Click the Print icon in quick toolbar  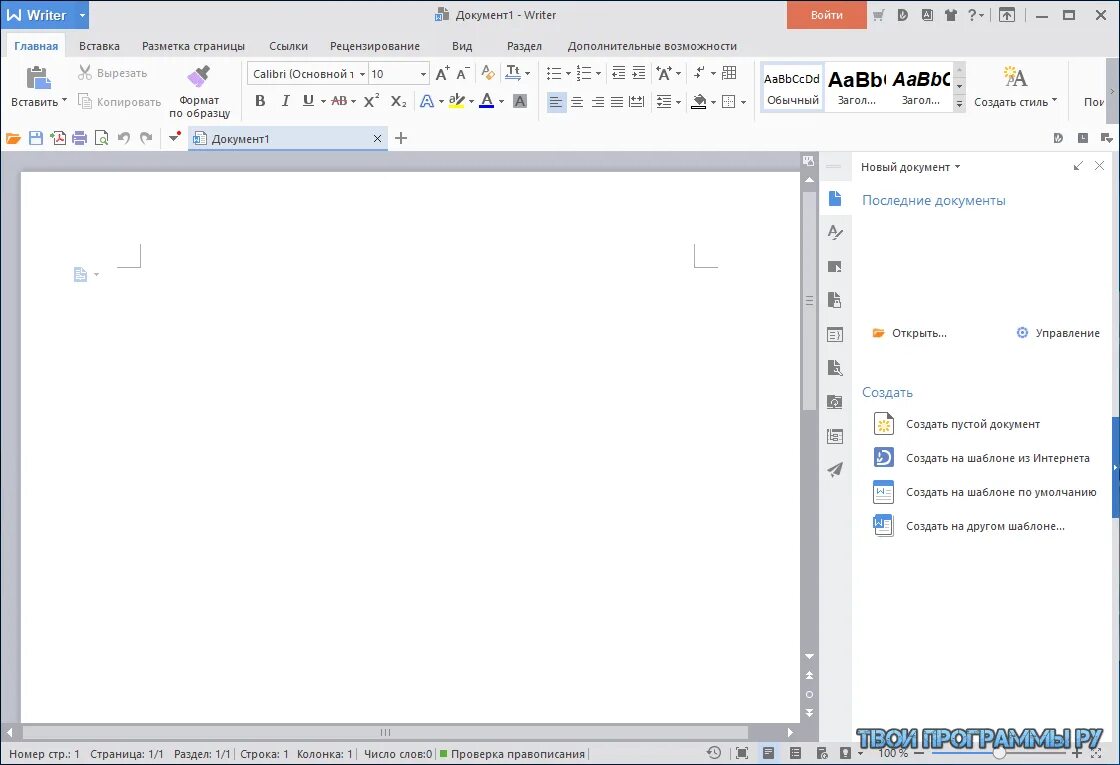coord(79,139)
